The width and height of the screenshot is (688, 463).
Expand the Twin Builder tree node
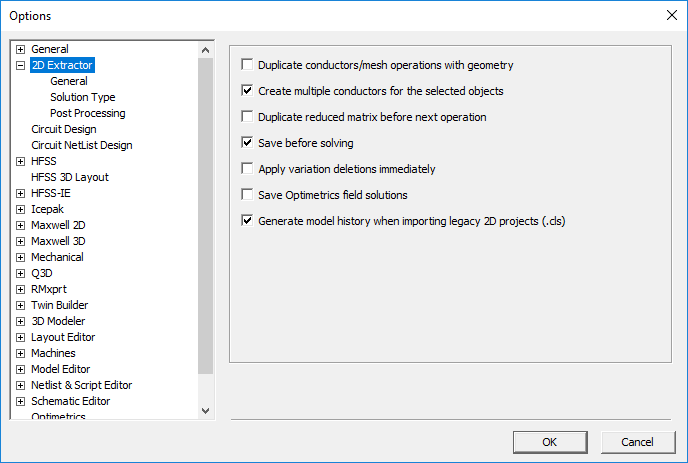(20, 305)
